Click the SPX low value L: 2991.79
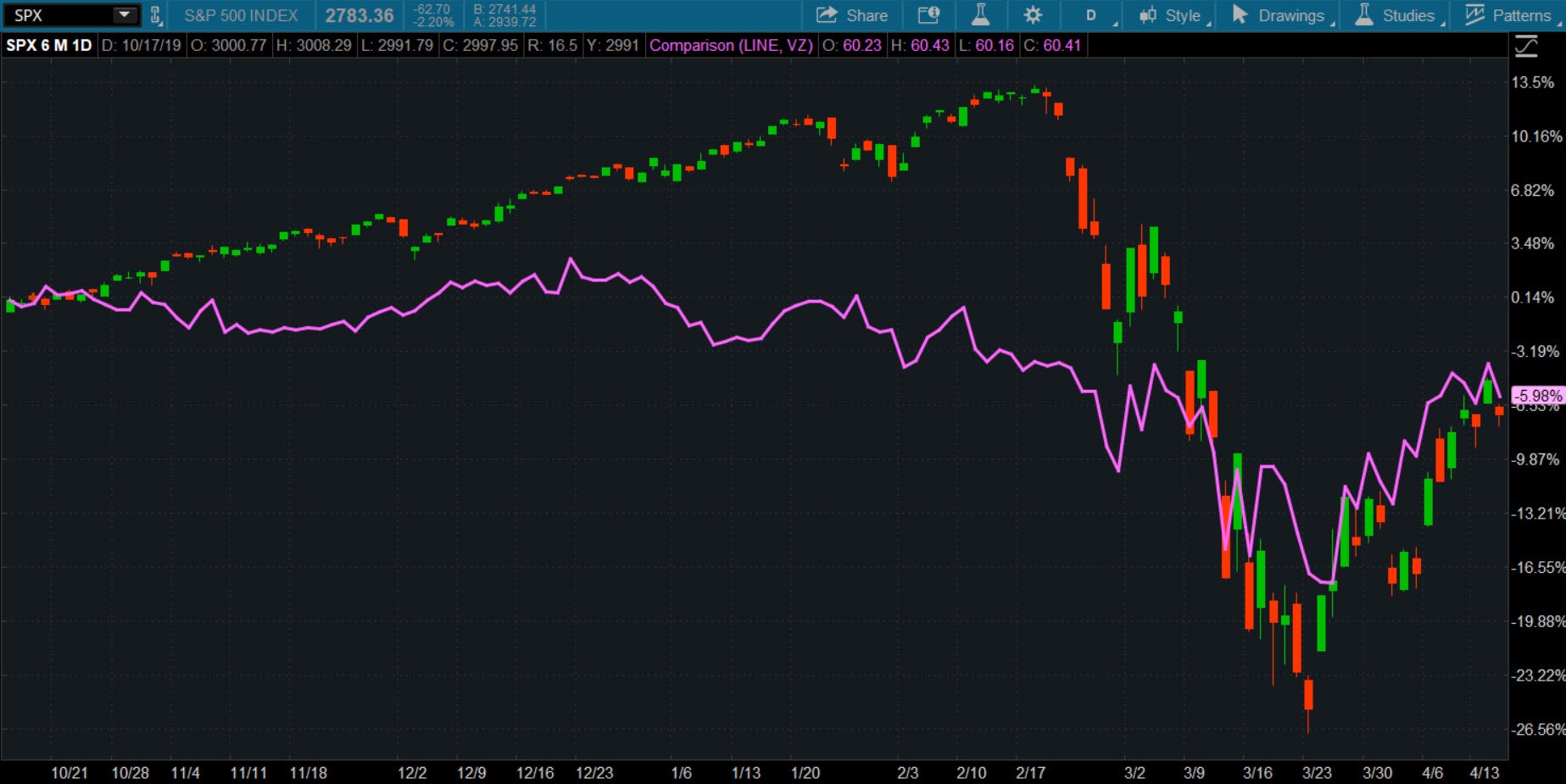Screen dimensions: 1566x784 (x=398, y=45)
